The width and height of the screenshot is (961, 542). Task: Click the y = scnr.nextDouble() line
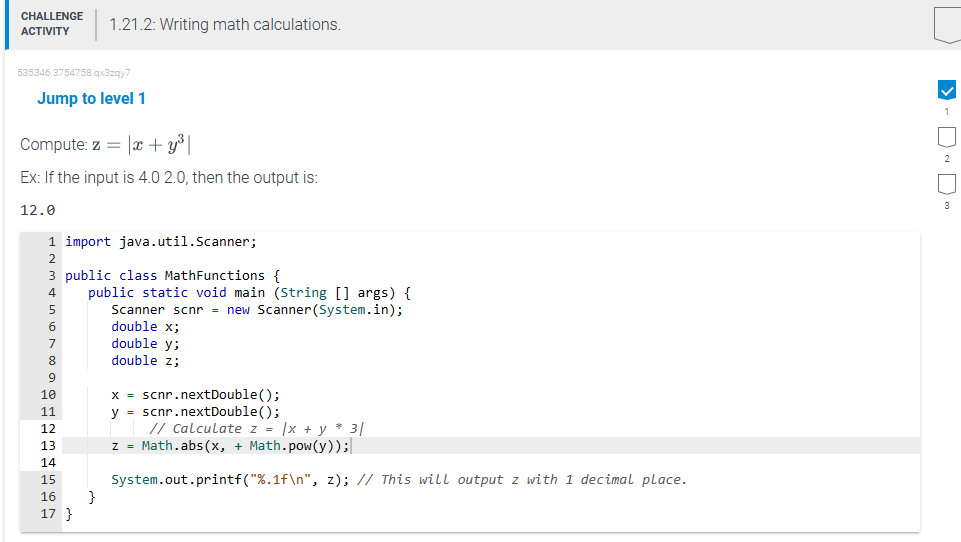coord(196,411)
